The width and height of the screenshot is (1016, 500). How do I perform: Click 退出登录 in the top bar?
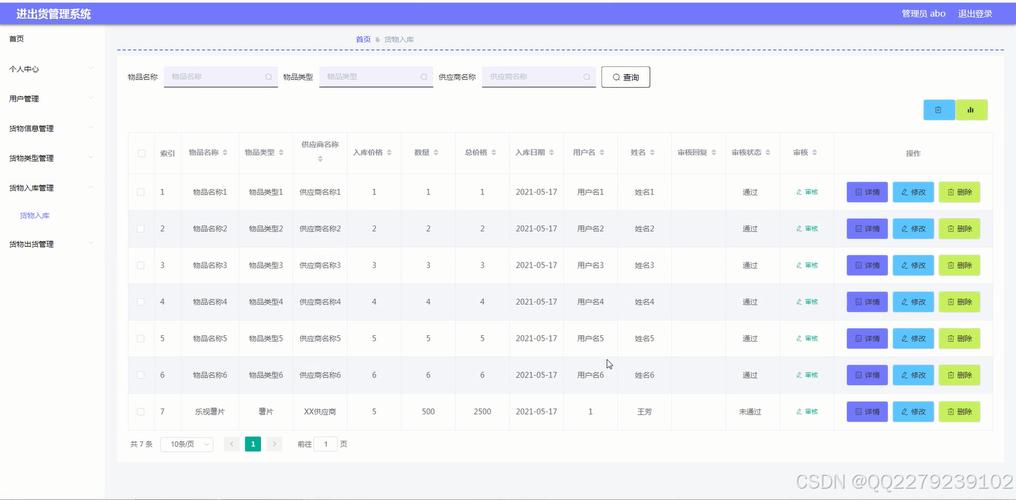(x=975, y=14)
